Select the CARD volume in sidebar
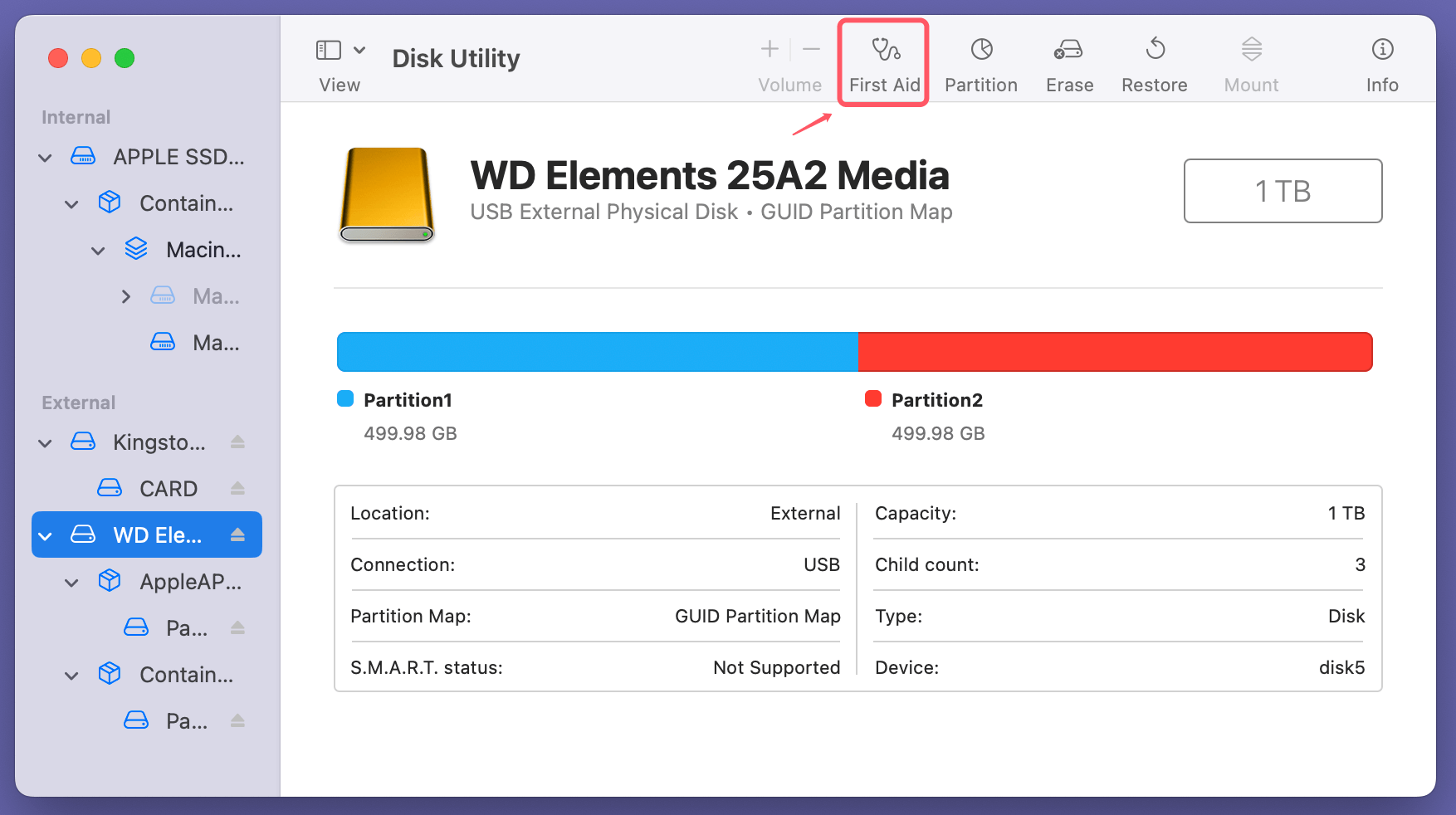Image resolution: width=1456 pixels, height=815 pixels. [x=169, y=488]
